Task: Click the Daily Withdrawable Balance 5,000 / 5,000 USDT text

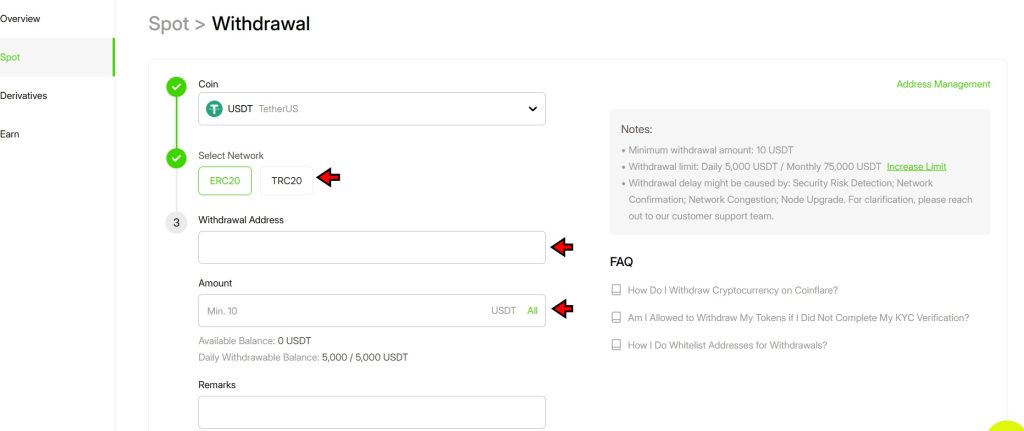Action: pyautogui.click(x=303, y=358)
